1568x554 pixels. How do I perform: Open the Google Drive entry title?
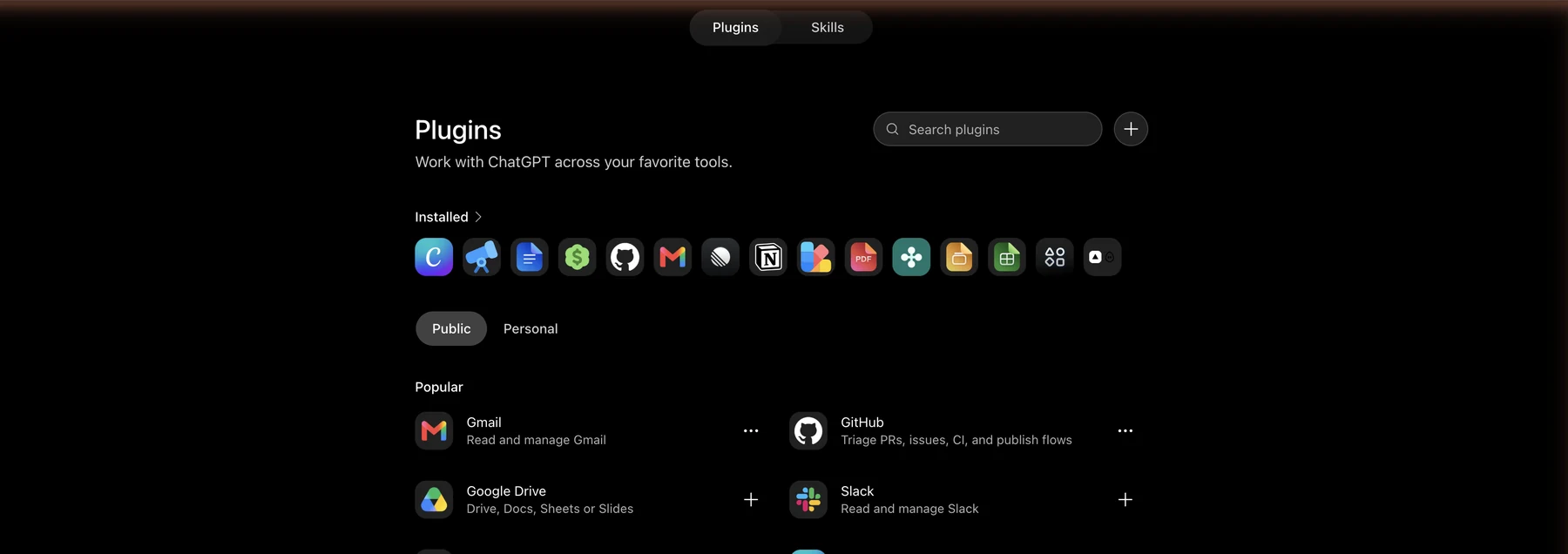[506, 491]
